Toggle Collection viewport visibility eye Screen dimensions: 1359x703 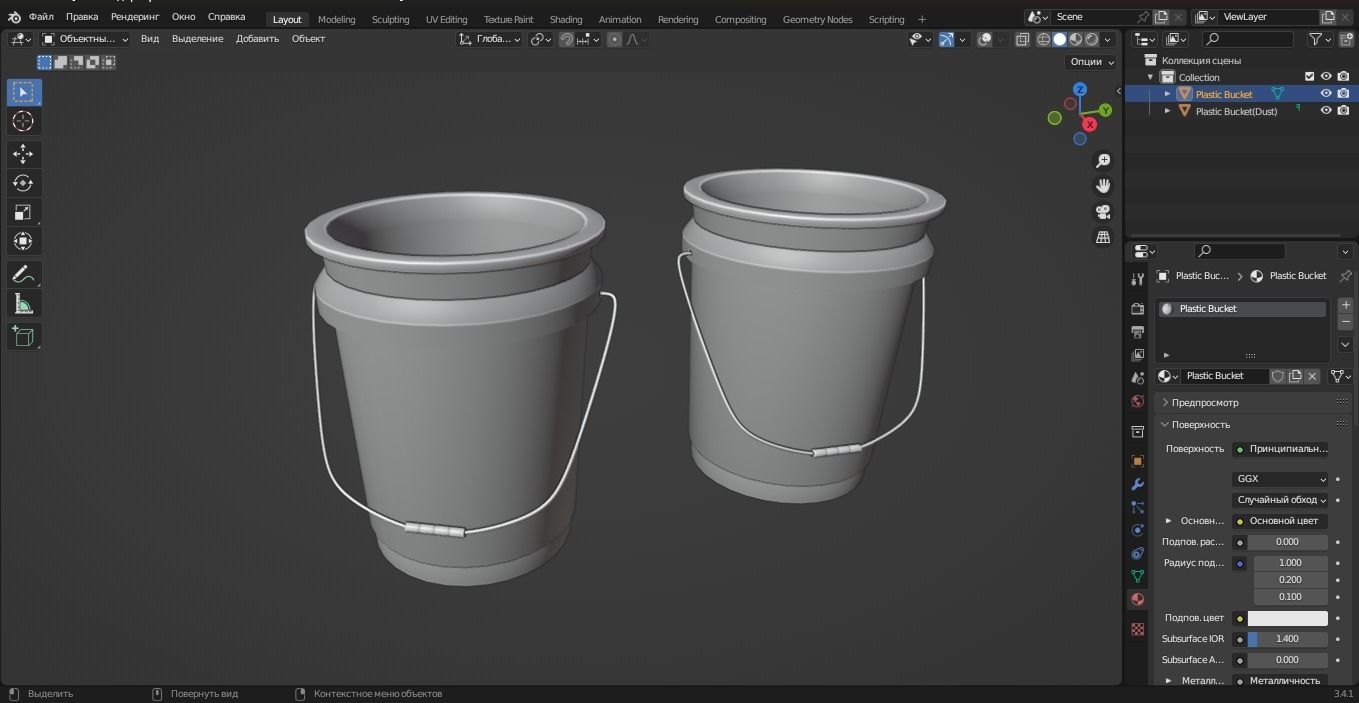[x=1326, y=77]
